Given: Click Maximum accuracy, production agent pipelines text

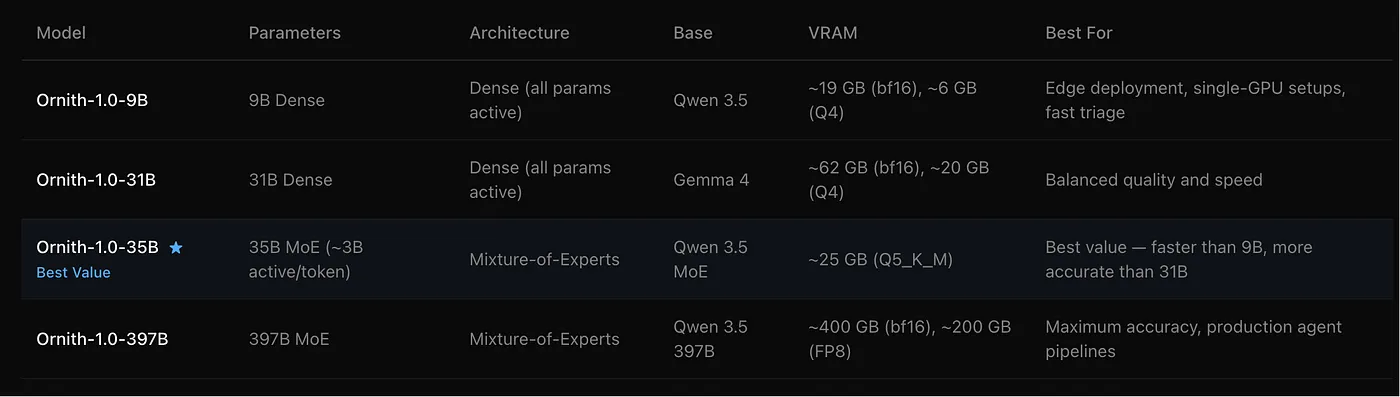Looking at the screenshot, I should click(1194, 339).
